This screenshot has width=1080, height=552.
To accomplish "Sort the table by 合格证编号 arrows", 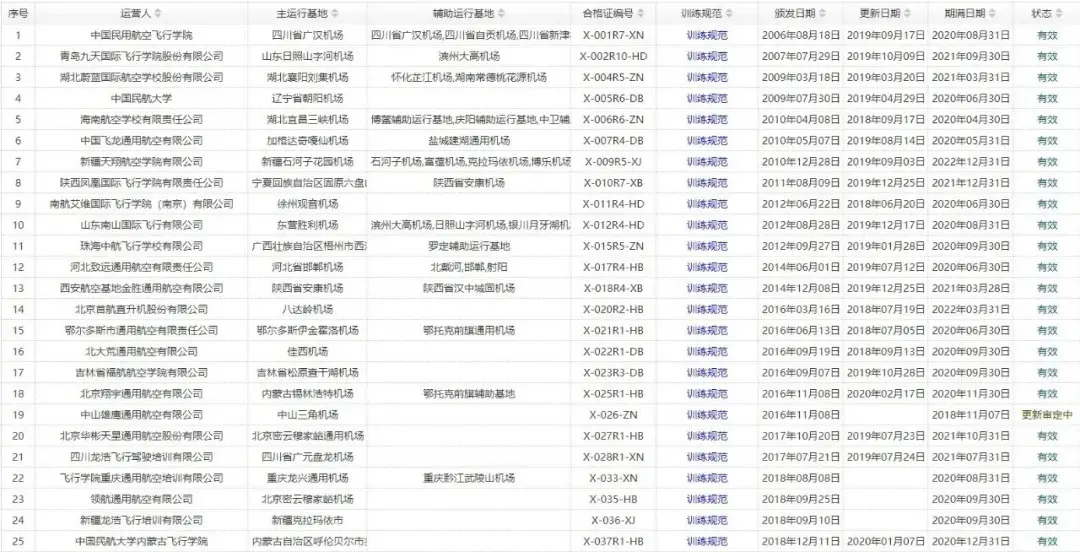I will tap(641, 13).
